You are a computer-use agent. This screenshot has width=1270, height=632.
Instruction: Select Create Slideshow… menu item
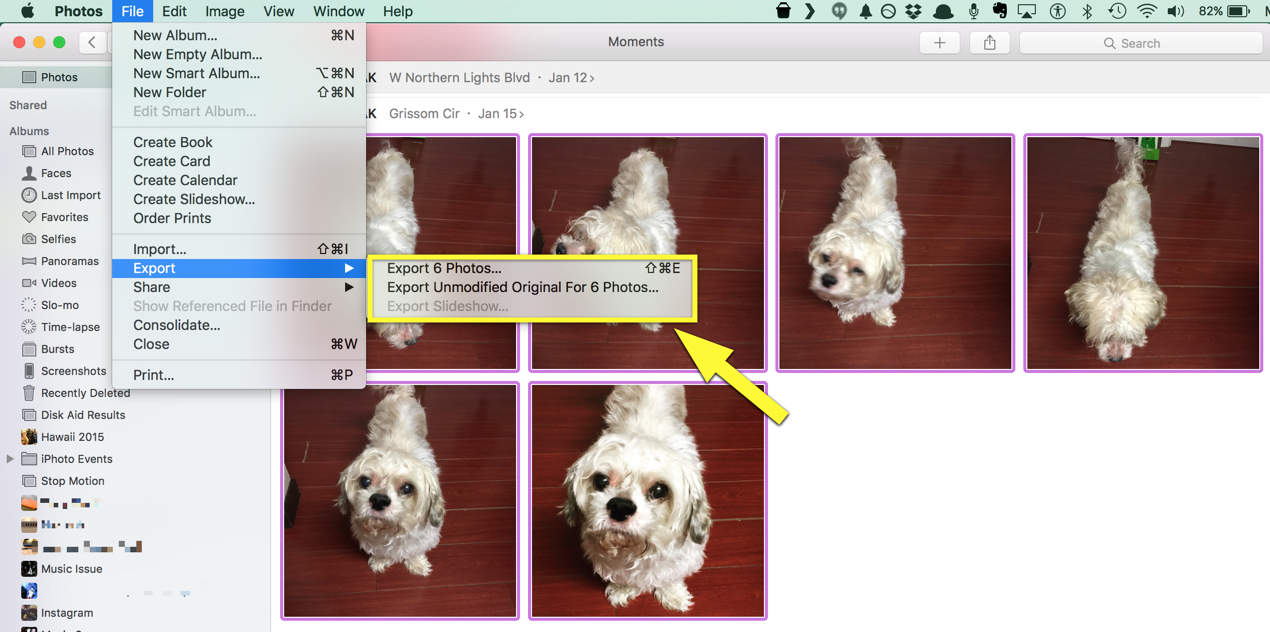(x=194, y=199)
